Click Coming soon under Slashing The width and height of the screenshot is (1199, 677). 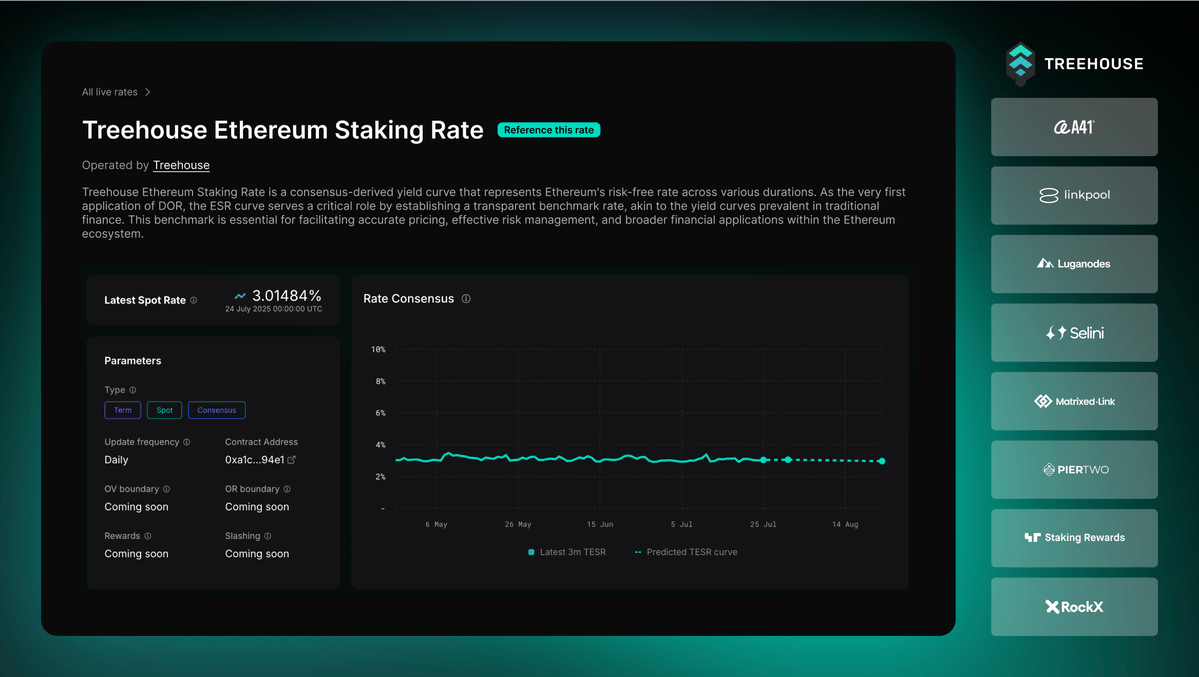[257, 554]
